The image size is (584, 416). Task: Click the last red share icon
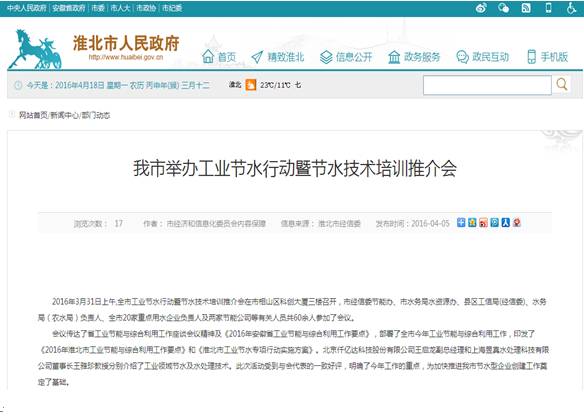(517, 223)
